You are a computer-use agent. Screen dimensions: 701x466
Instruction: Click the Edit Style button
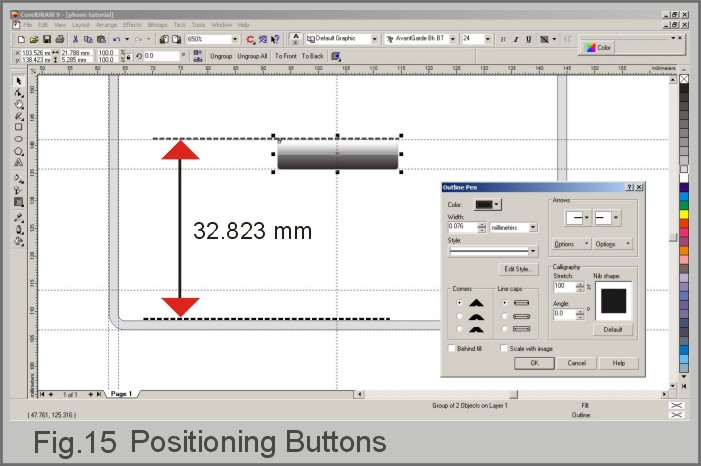click(518, 269)
